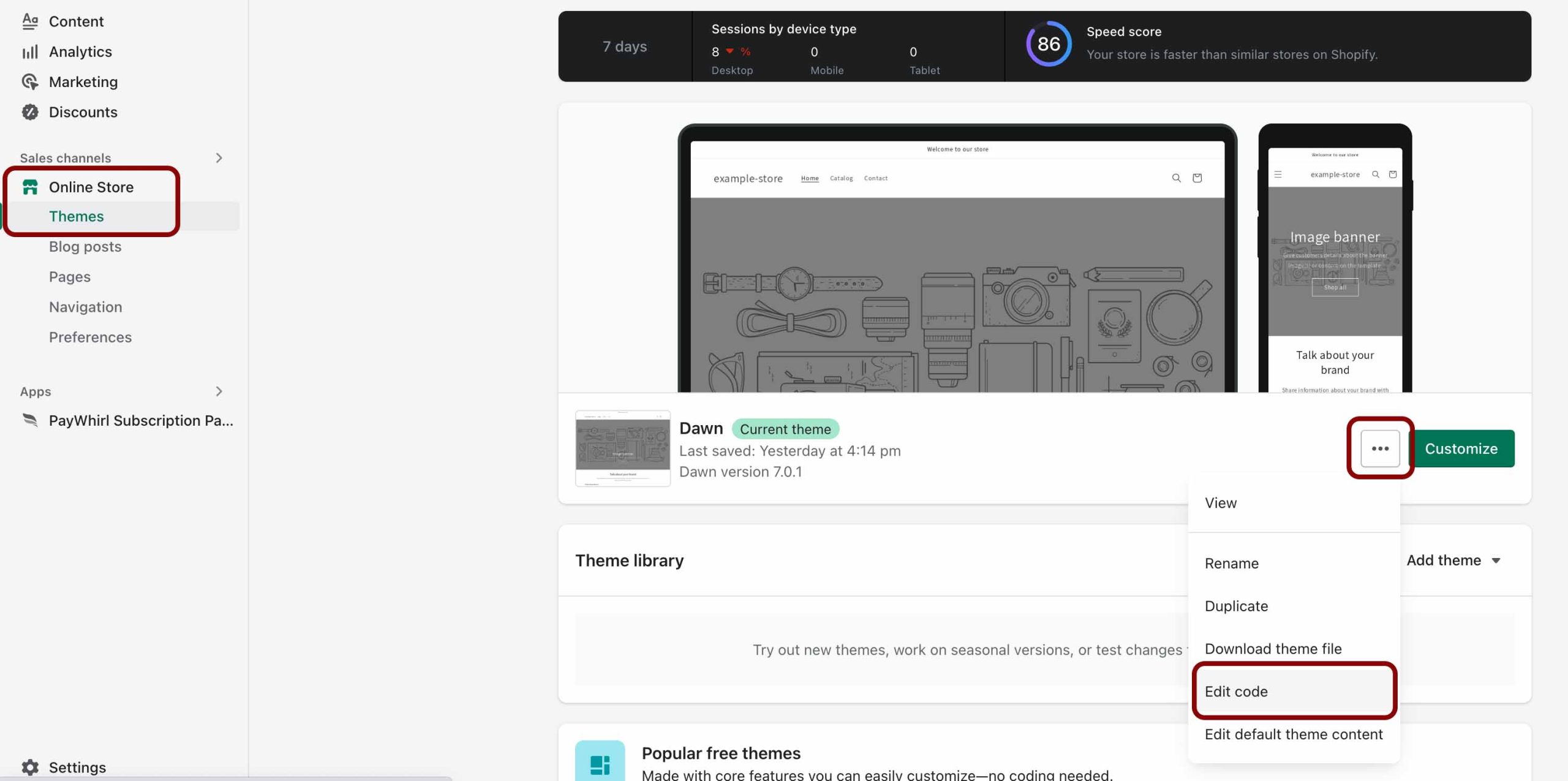Click the Online Store storefront icon
The image size is (1568, 781).
pos(30,187)
